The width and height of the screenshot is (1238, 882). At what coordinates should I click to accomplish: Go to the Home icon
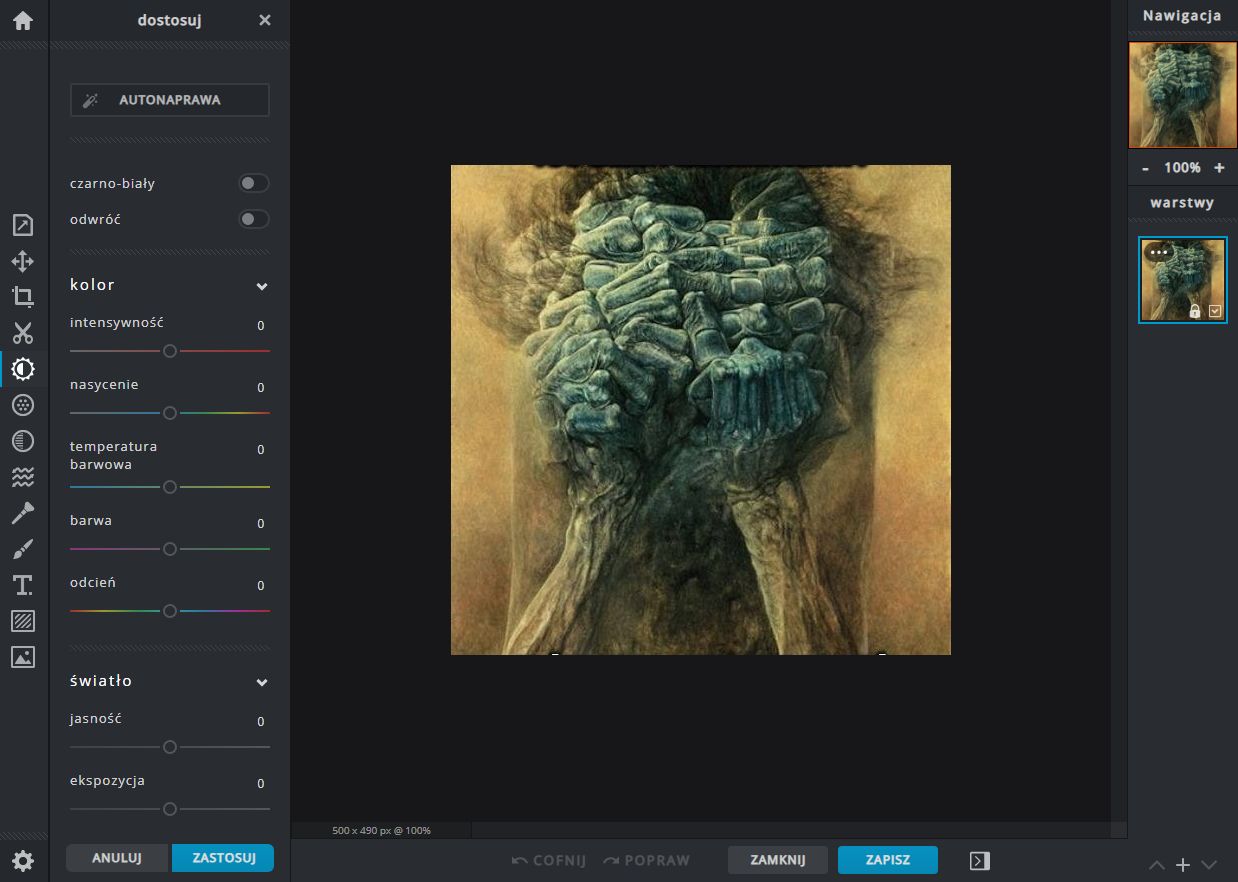tap(23, 20)
